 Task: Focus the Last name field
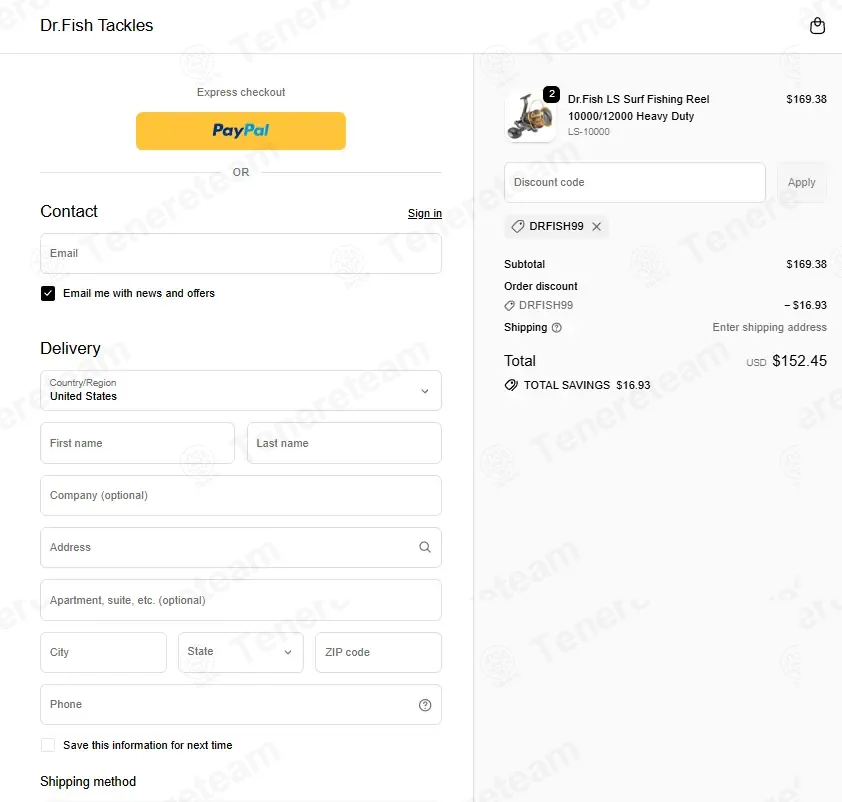click(344, 443)
